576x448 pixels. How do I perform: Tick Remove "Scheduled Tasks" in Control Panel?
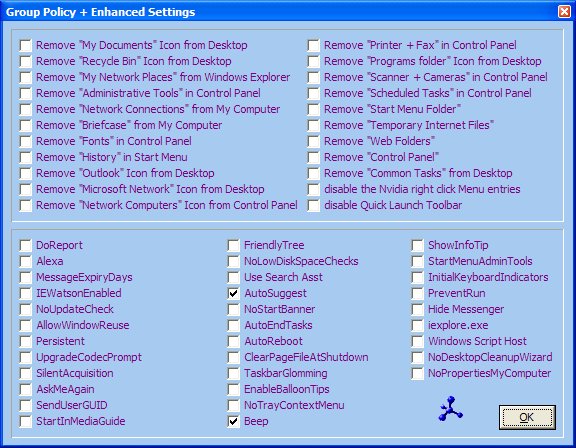coord(313,93)
